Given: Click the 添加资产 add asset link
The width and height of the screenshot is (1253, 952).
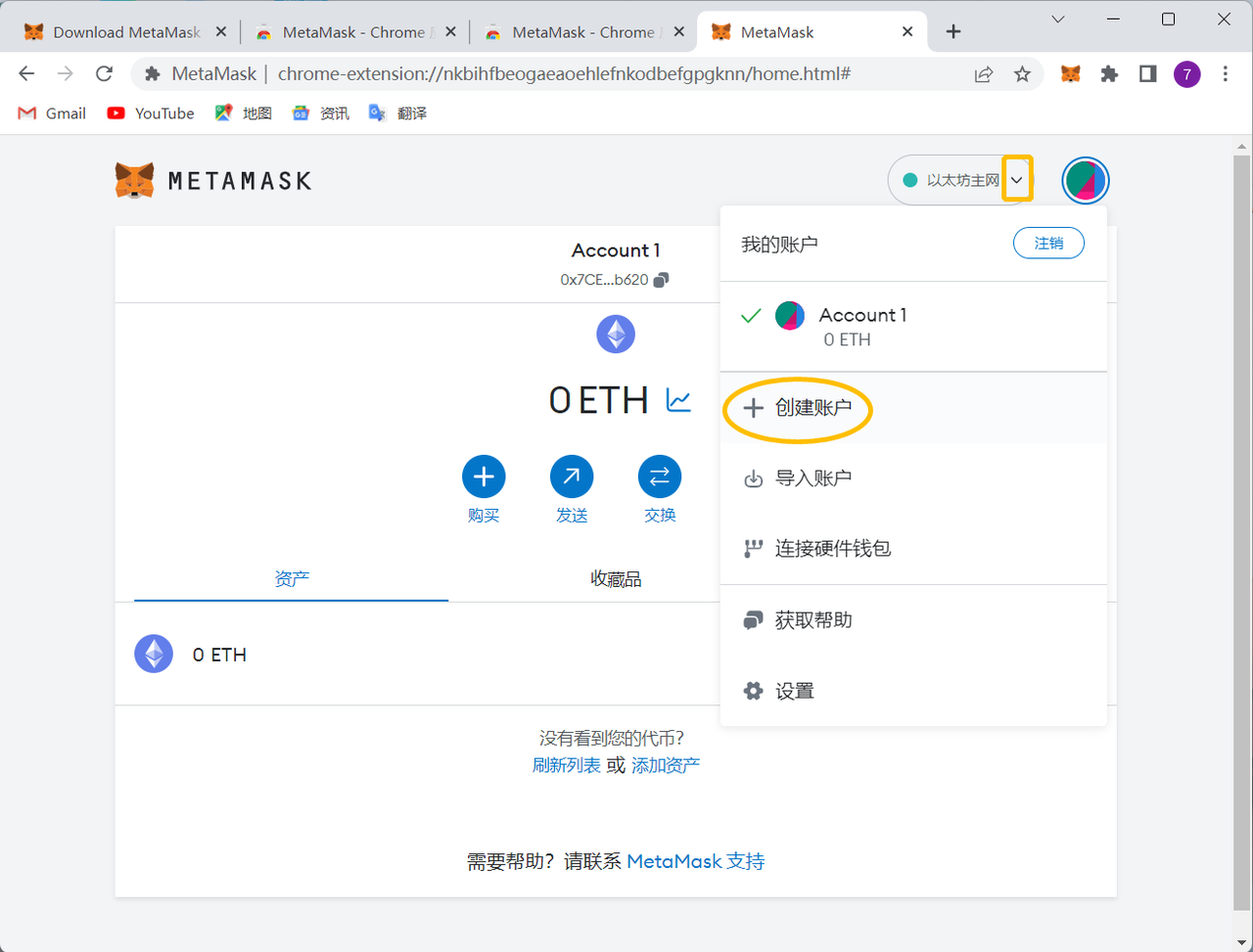Looking at the screenshot, I should click(x=666, y=765).
